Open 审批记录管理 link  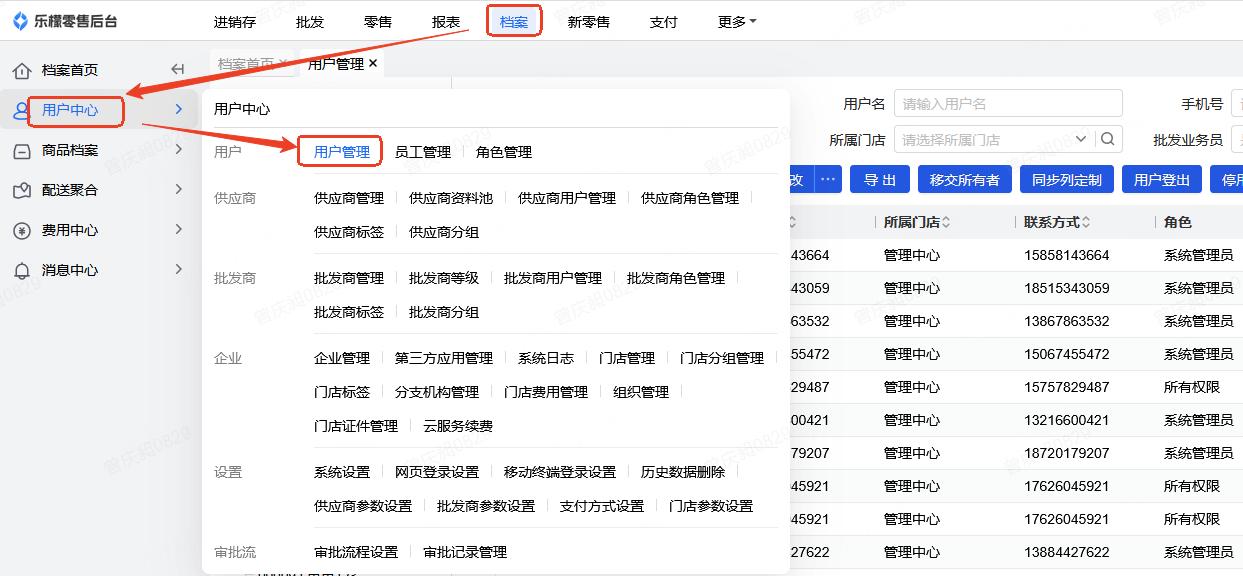465,552
